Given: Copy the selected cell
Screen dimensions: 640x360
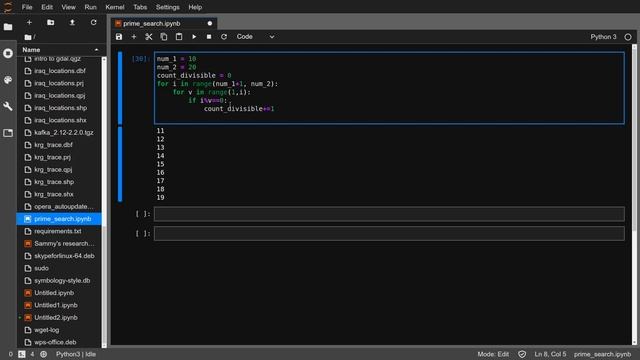Looking at the screenshot, I should pos(164,37).
